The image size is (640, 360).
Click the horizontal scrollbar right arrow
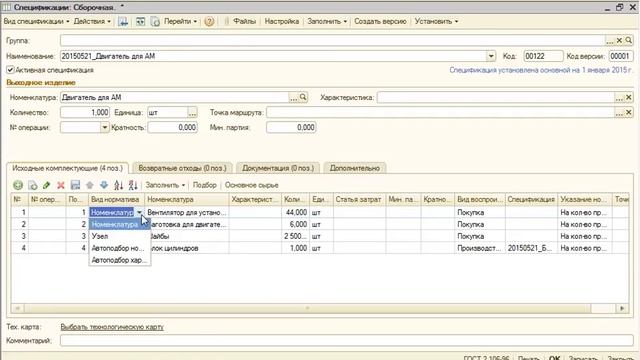tap(622, 308)
